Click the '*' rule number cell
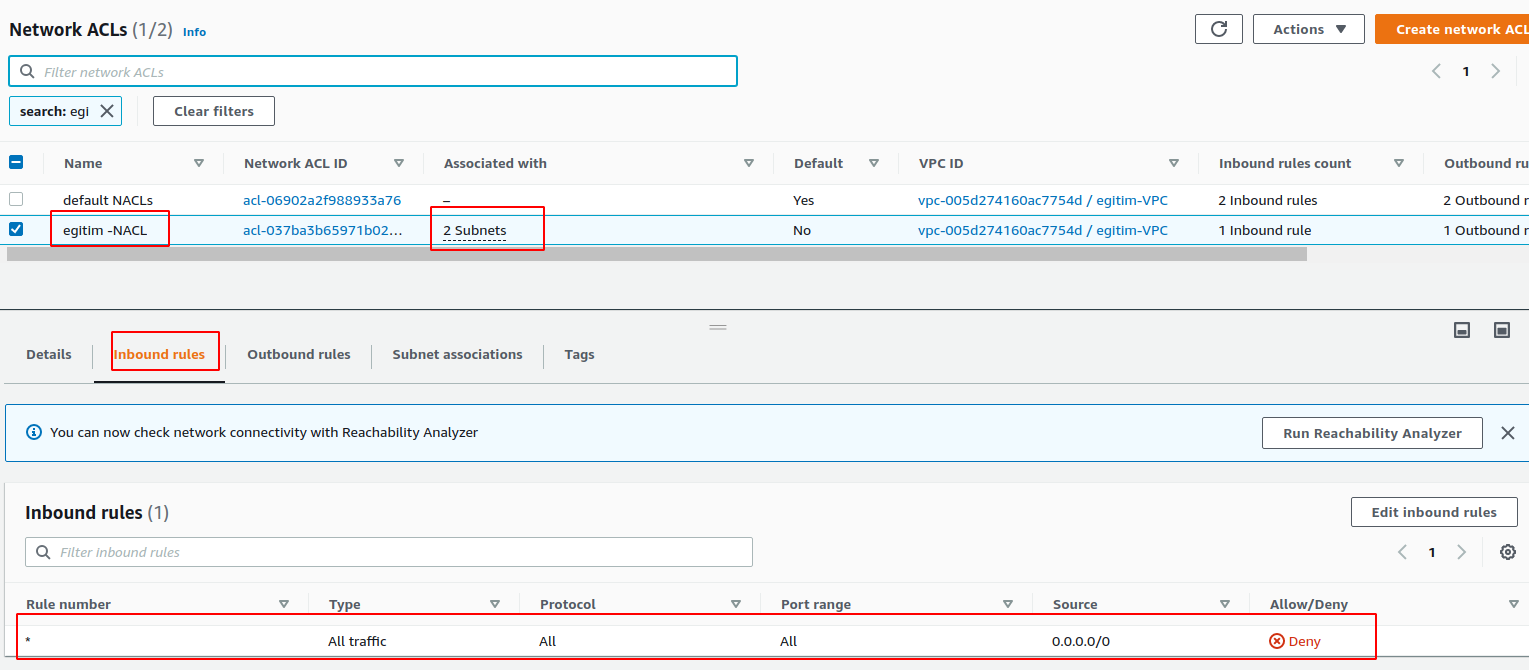1529x670 pixels. pyautogui.click(x=28, y=641)
